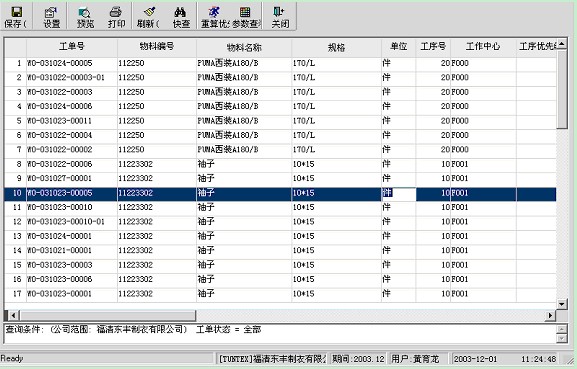Click the 物料名称 column header
Image resolution: width=577 pixels, height=369 pixels.
click(244, 47)
